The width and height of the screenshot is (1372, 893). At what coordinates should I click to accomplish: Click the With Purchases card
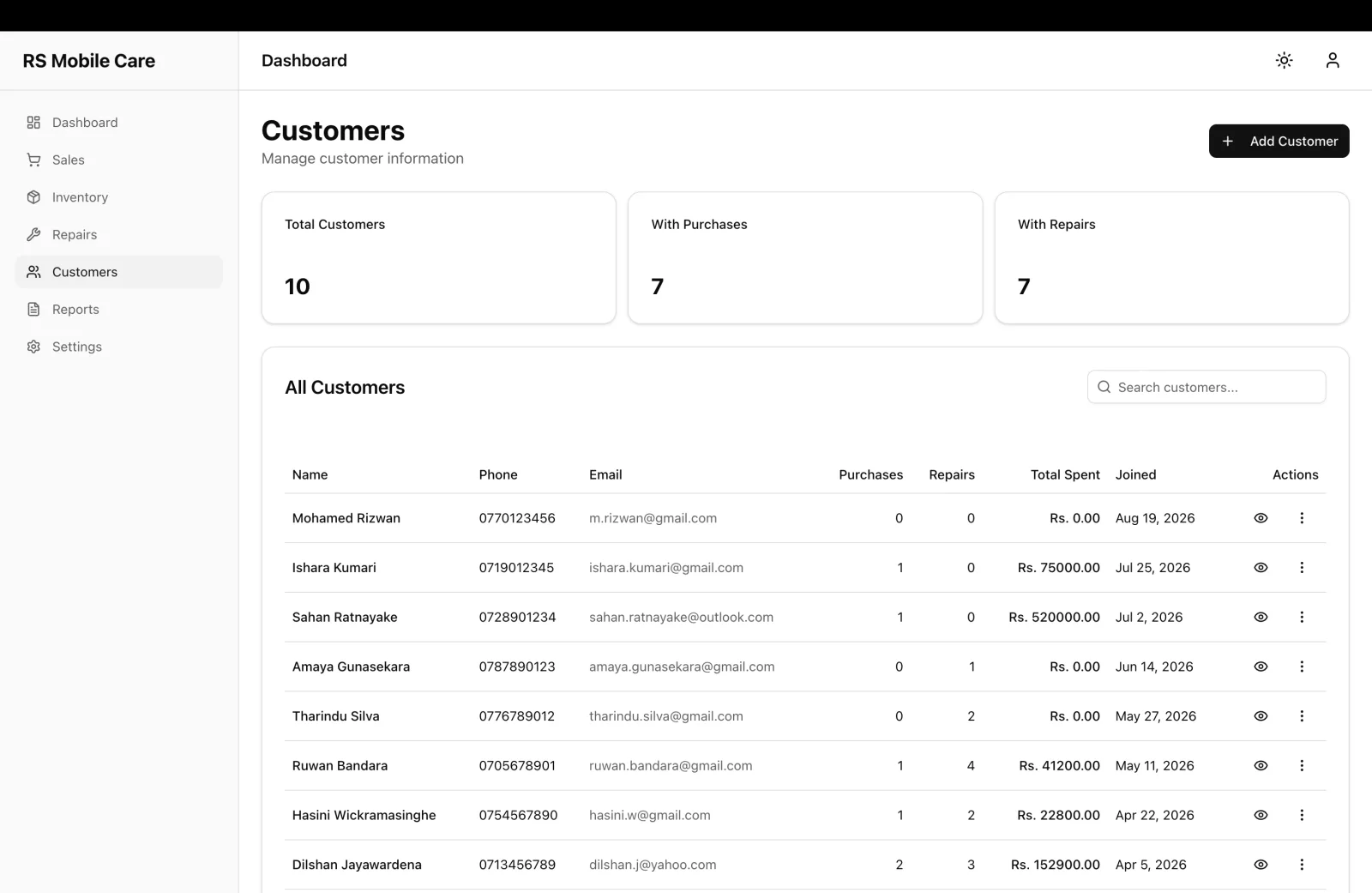[x=805, y=257]
